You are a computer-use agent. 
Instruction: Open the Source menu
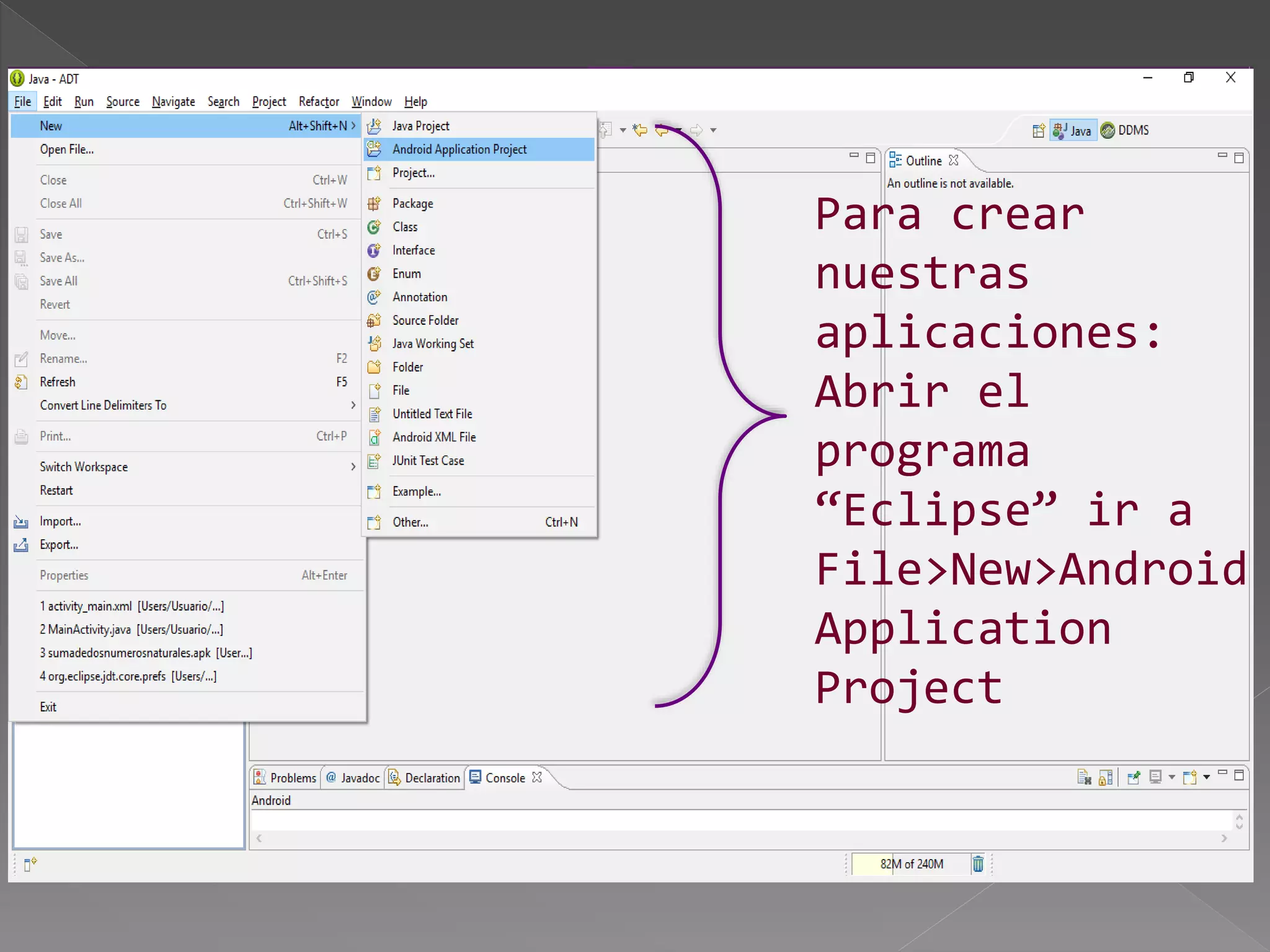[123, 102]
